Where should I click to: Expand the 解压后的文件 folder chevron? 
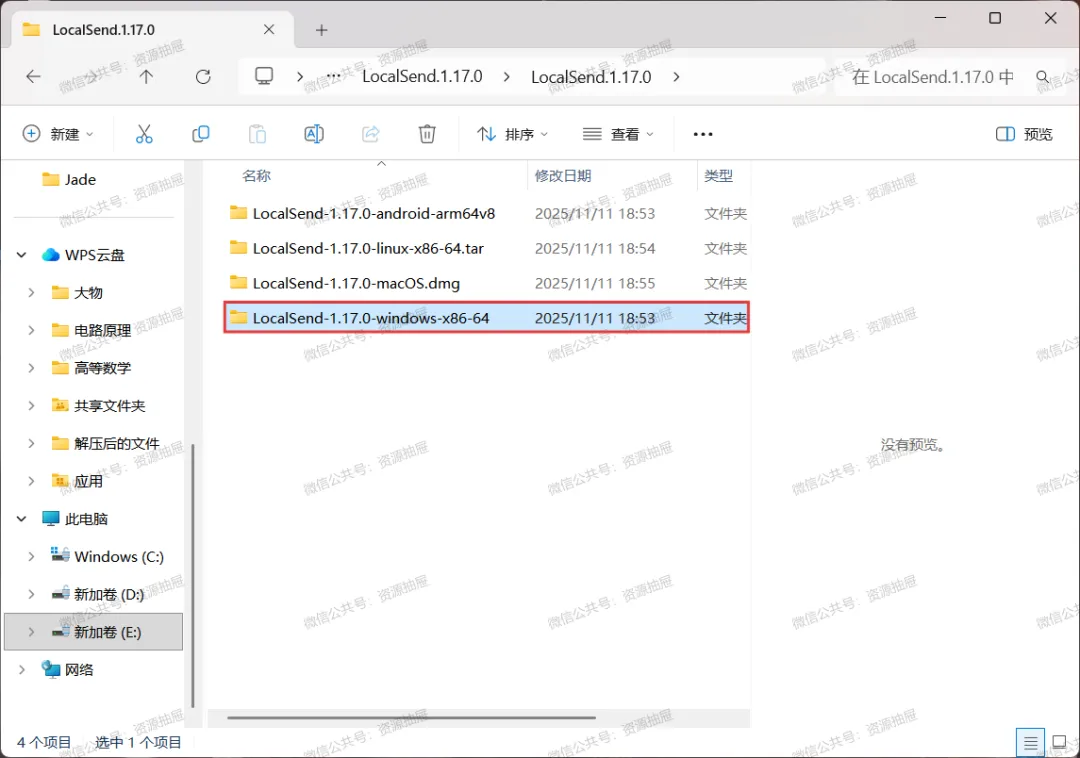click(x=31, y=443)
